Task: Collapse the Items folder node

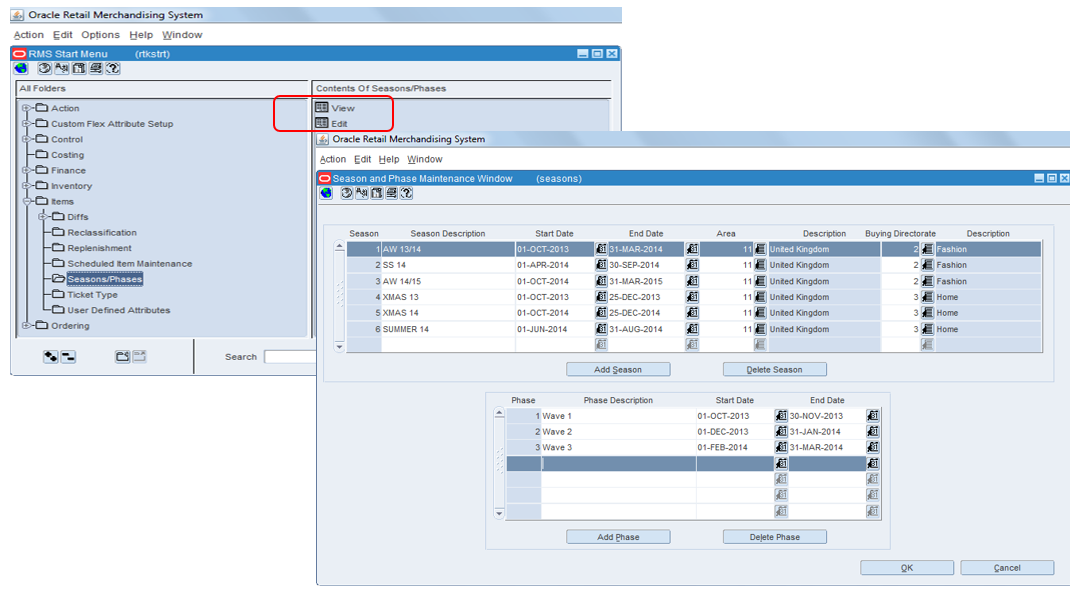Action: (27, 201)
